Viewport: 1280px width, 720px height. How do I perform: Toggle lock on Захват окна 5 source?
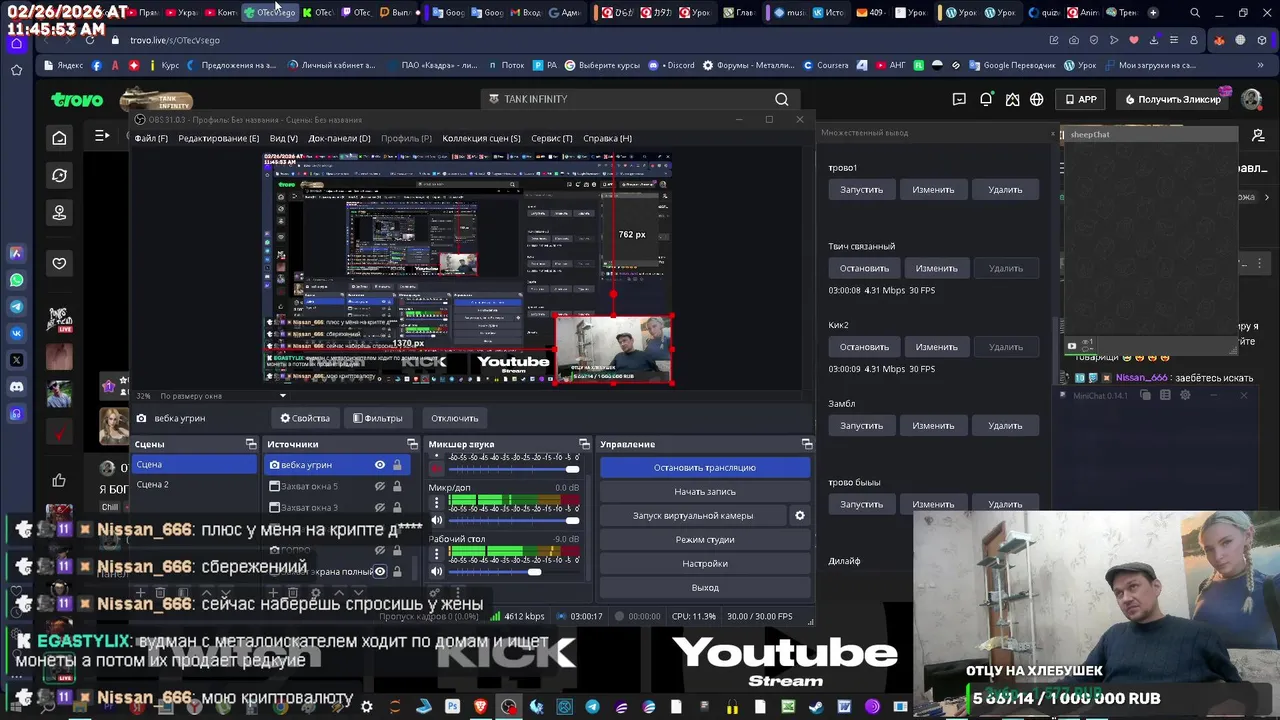[397, 486]
